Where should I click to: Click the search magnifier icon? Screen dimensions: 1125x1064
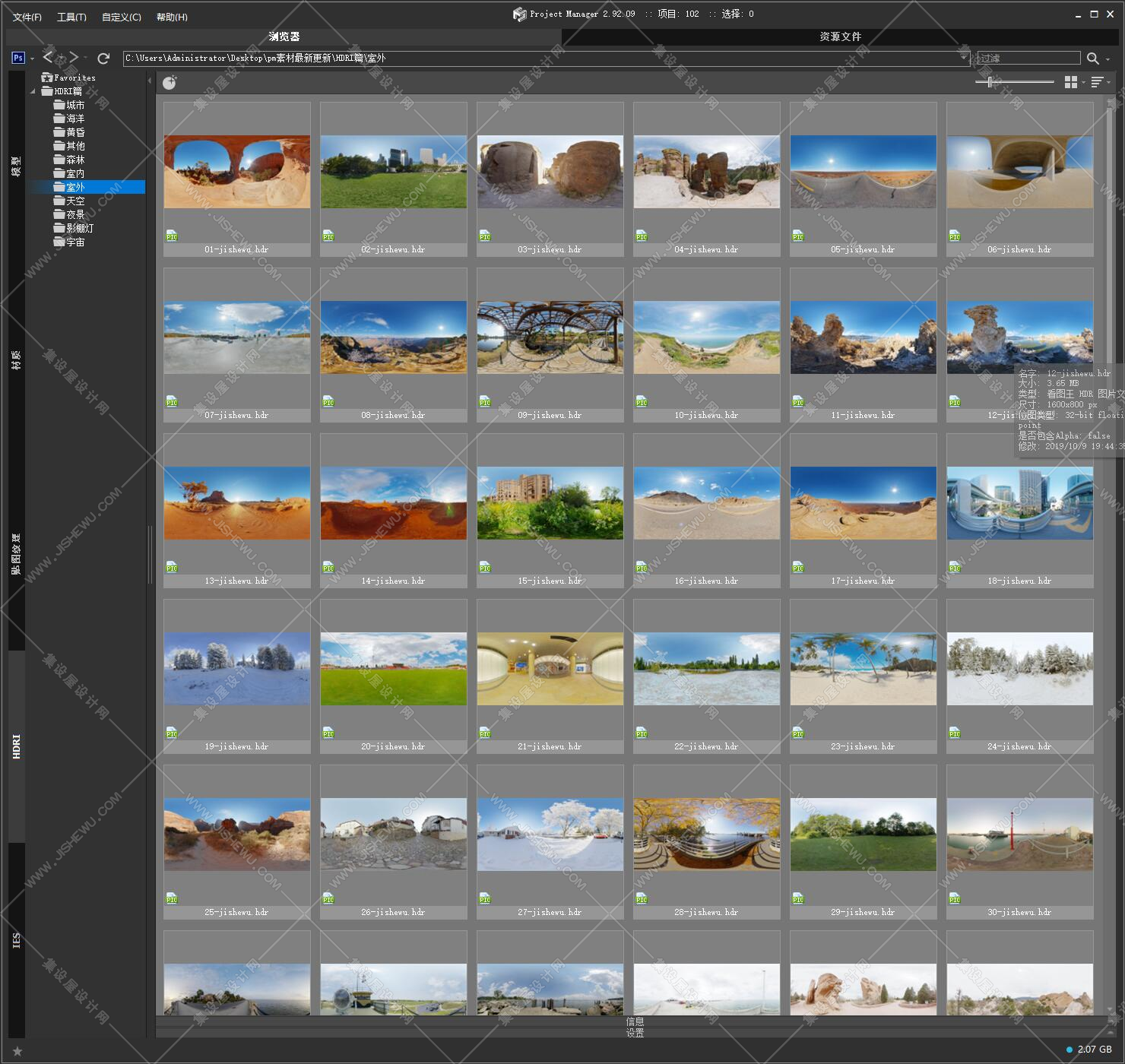[1092, 58]
